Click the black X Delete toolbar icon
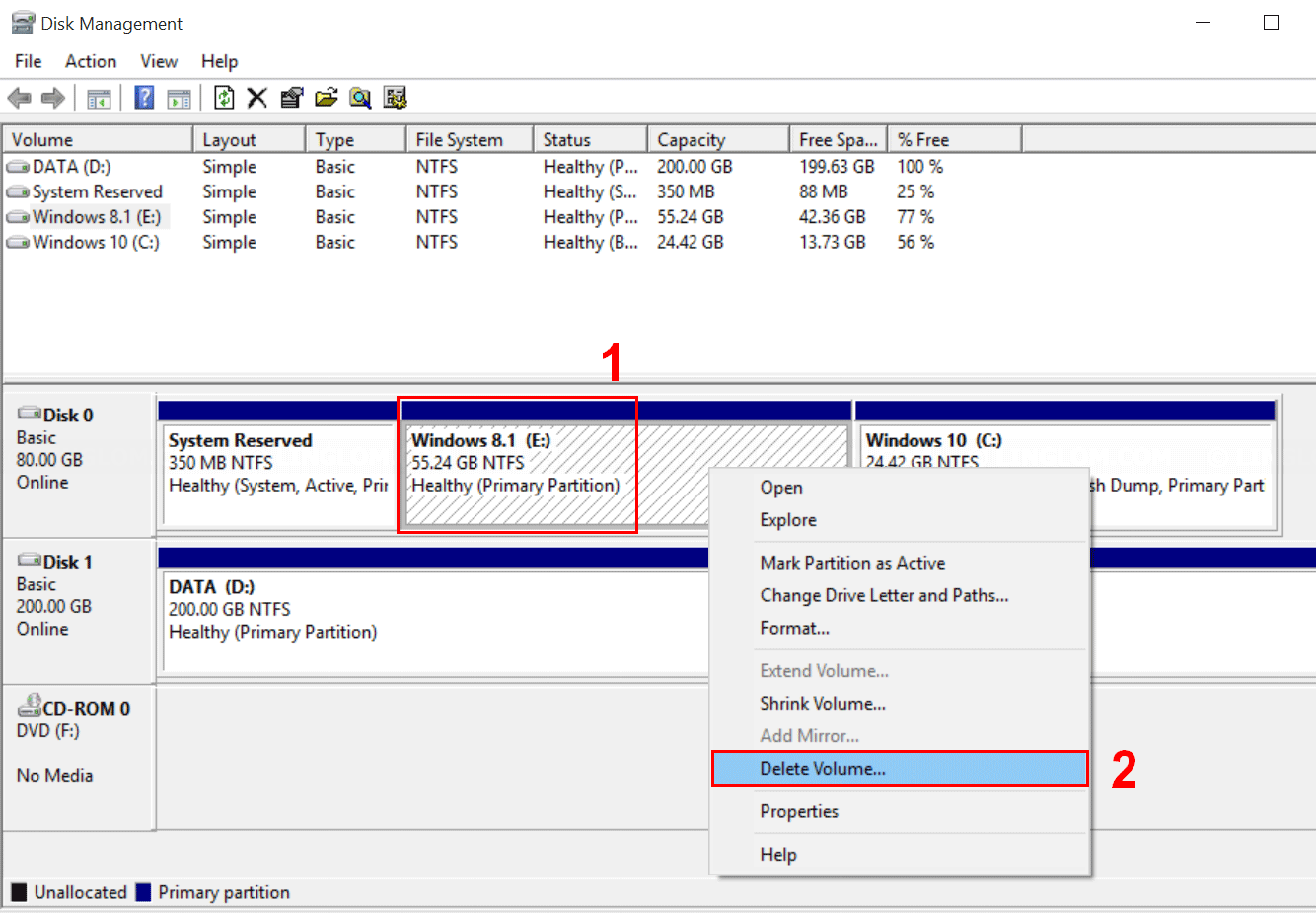This screenshot has height=913, width=1316. pyautogui.click(x=257, y=98)
